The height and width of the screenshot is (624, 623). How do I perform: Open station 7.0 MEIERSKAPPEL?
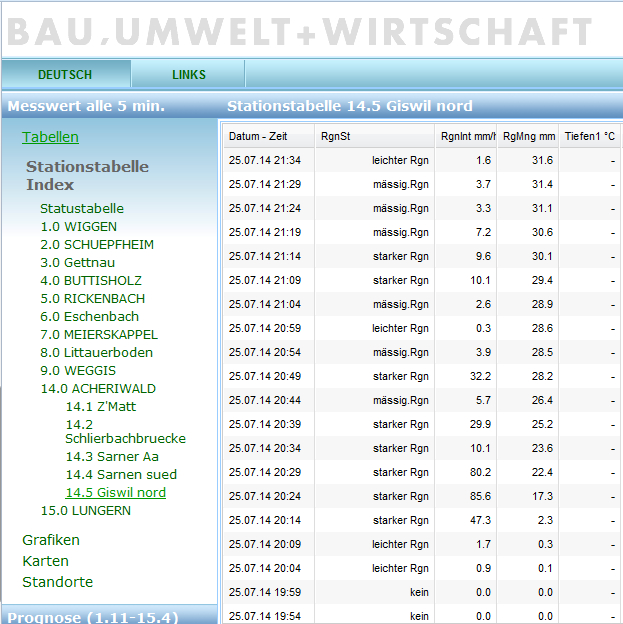click(x=98, y=335)
